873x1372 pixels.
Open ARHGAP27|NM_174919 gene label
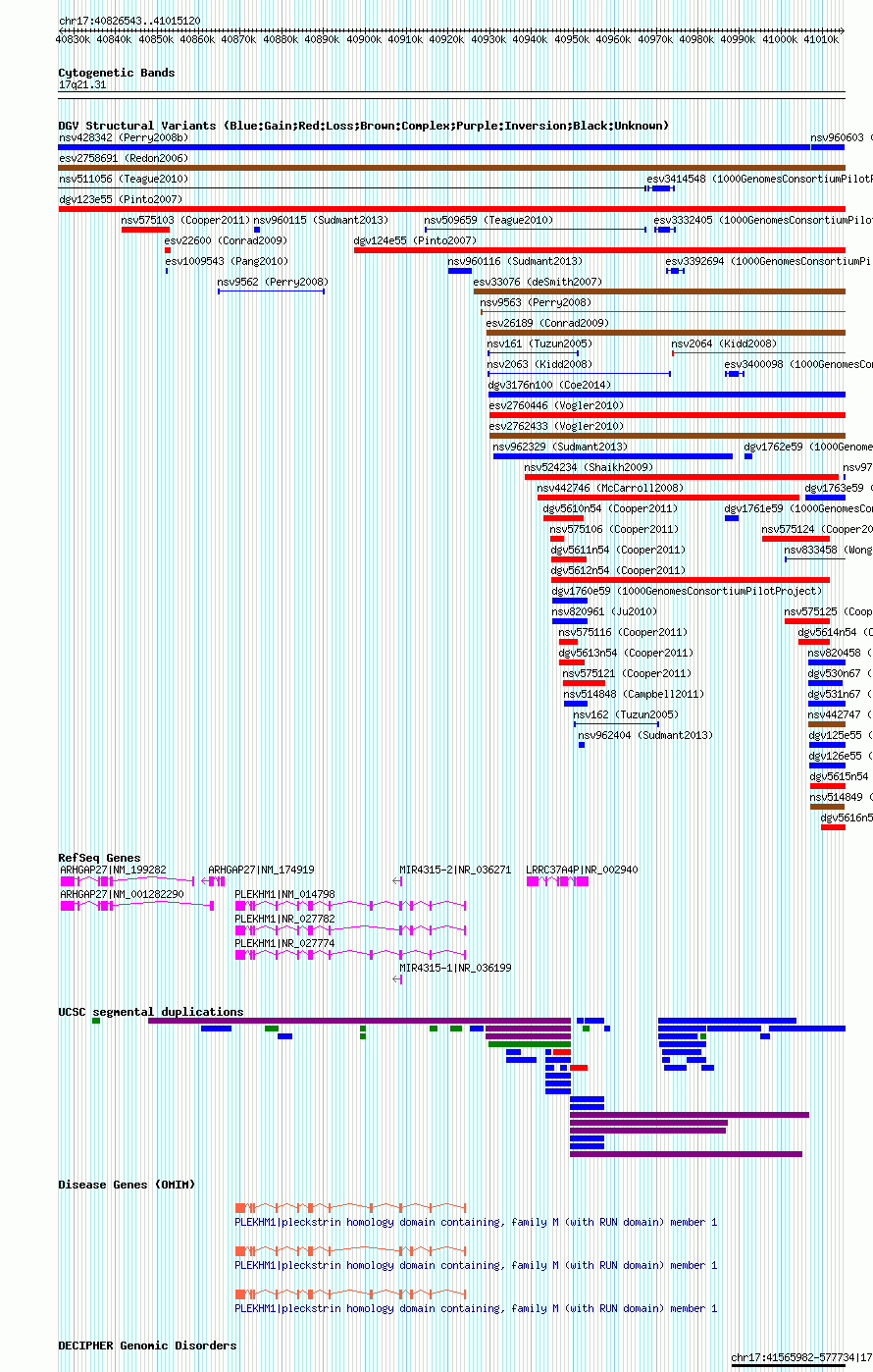[x=261, y=871]
